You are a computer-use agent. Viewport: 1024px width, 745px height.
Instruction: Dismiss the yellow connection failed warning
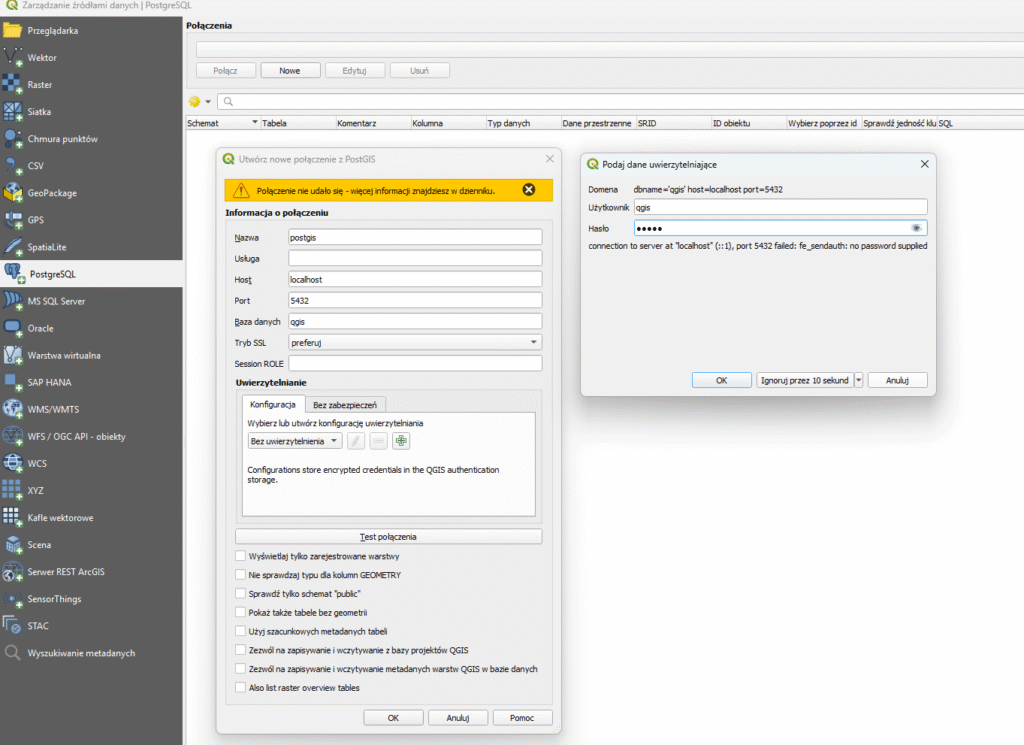[x=529, y=190]
